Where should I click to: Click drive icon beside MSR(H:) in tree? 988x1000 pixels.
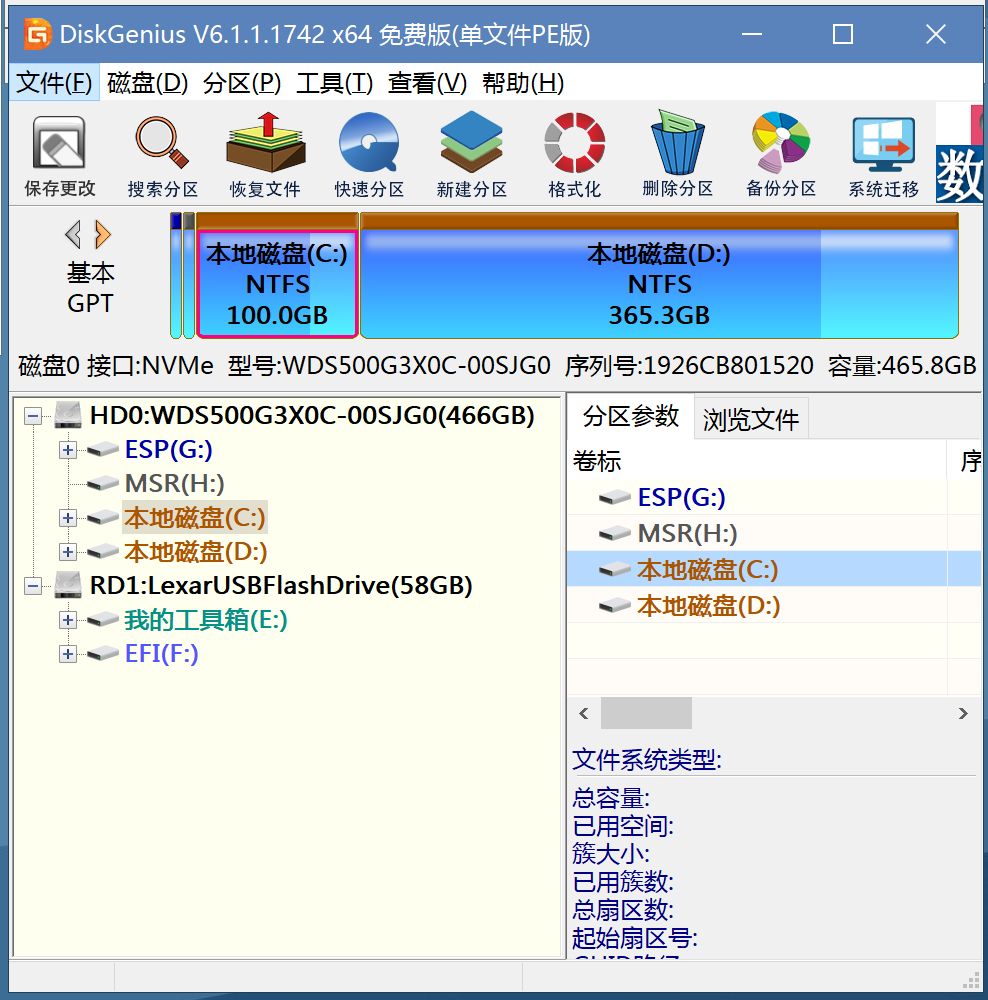[x=103, y=483]
